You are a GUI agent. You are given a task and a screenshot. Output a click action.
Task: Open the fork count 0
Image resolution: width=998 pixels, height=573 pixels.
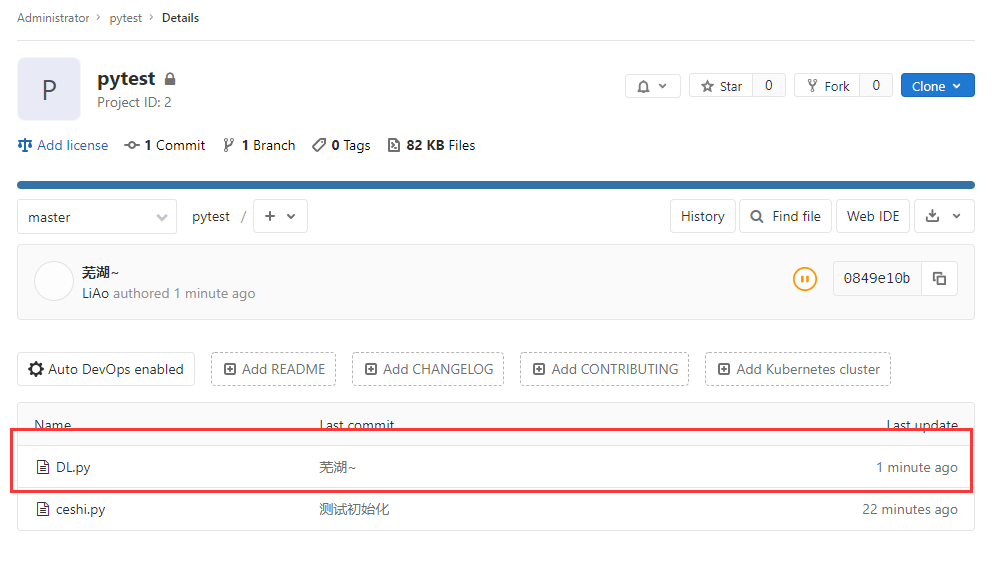coord(876,86)
